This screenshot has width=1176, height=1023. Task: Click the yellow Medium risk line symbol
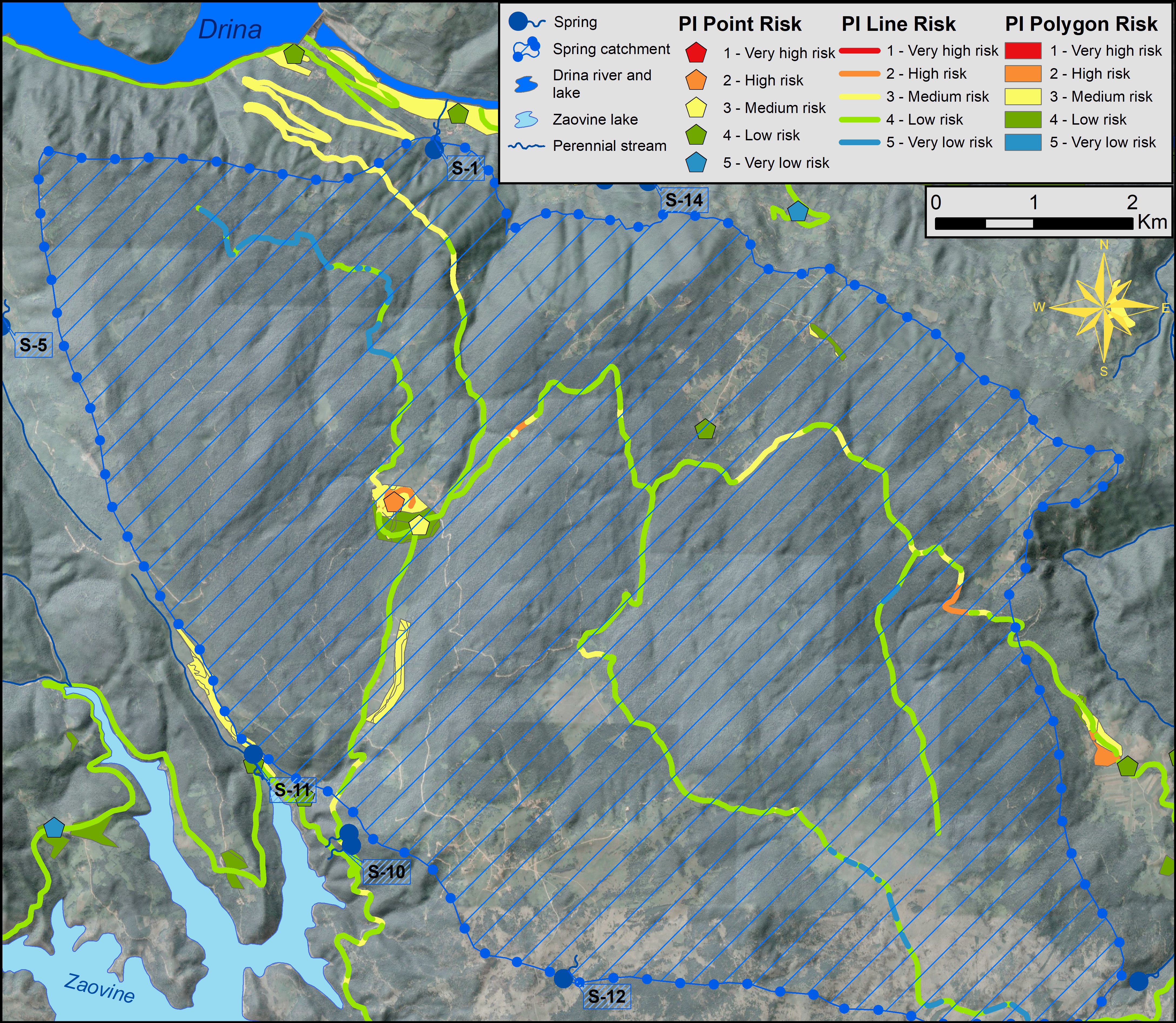coord(860,97)
